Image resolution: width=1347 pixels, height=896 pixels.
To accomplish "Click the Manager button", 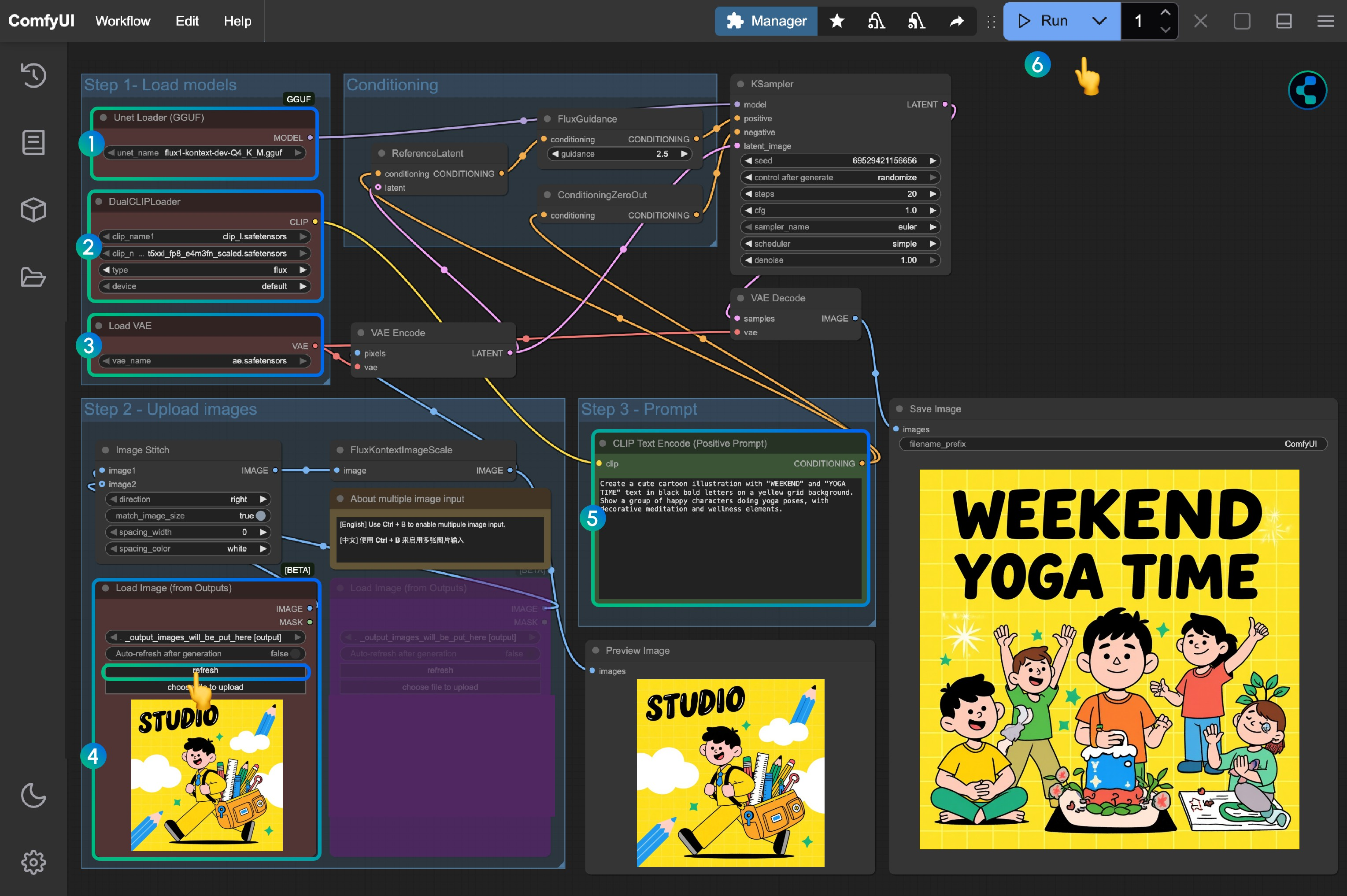I will click(766, 21).
